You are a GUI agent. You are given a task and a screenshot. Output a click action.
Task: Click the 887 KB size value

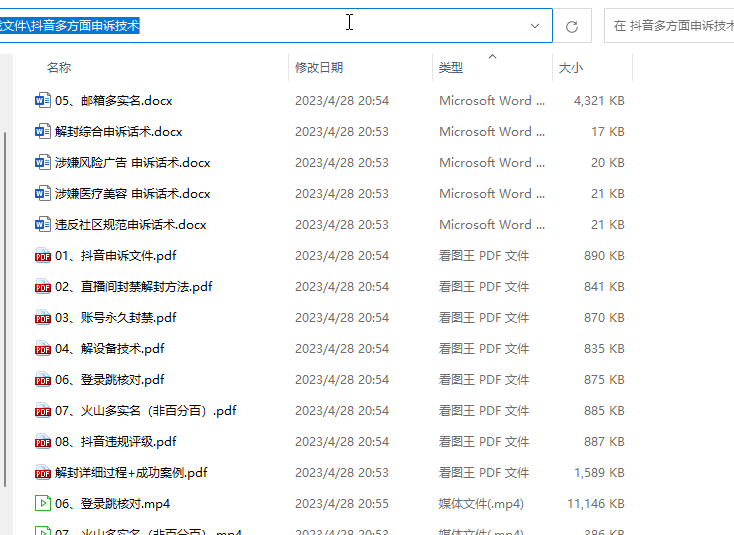point(604,441)
